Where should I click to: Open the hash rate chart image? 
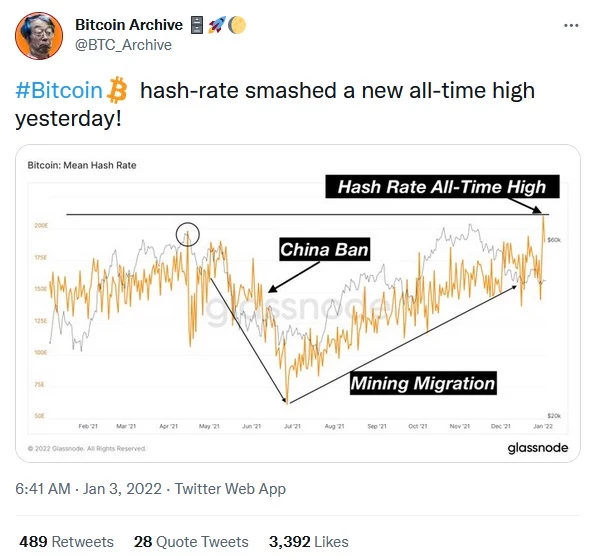point(298,303)
